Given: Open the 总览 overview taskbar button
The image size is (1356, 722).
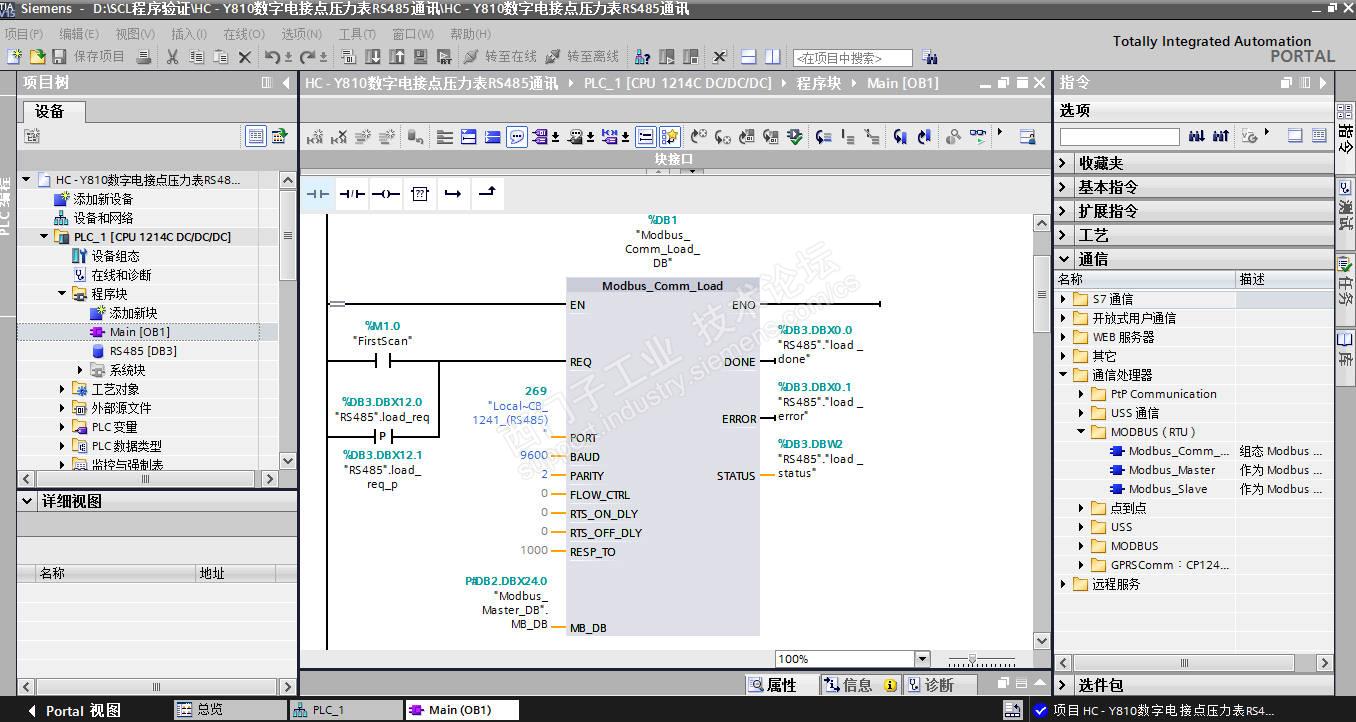Looking at the screenshot, I should 230,710.
